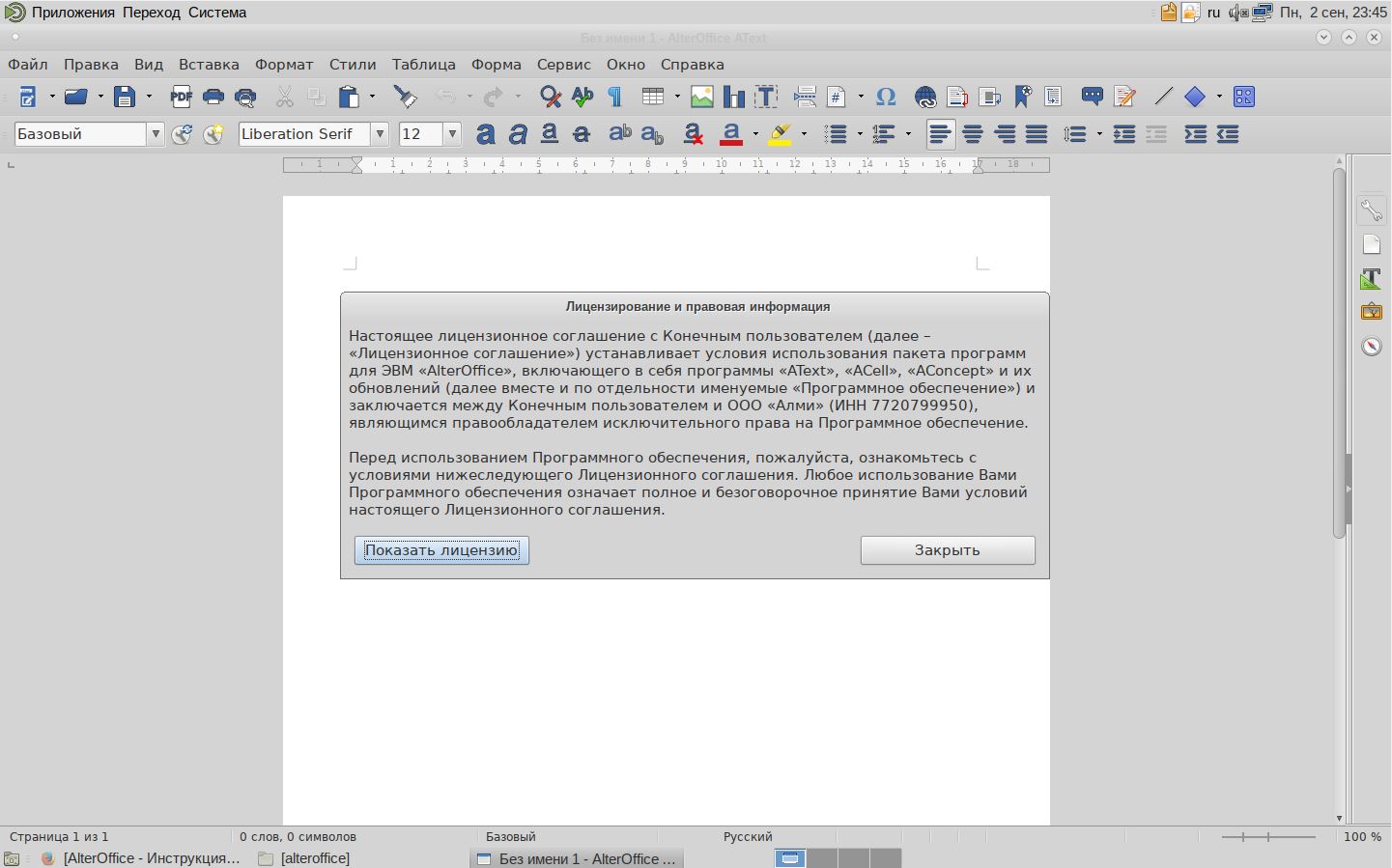
Task: Switch to the alteroffice folder taskbar window
Action: point(304,858)
